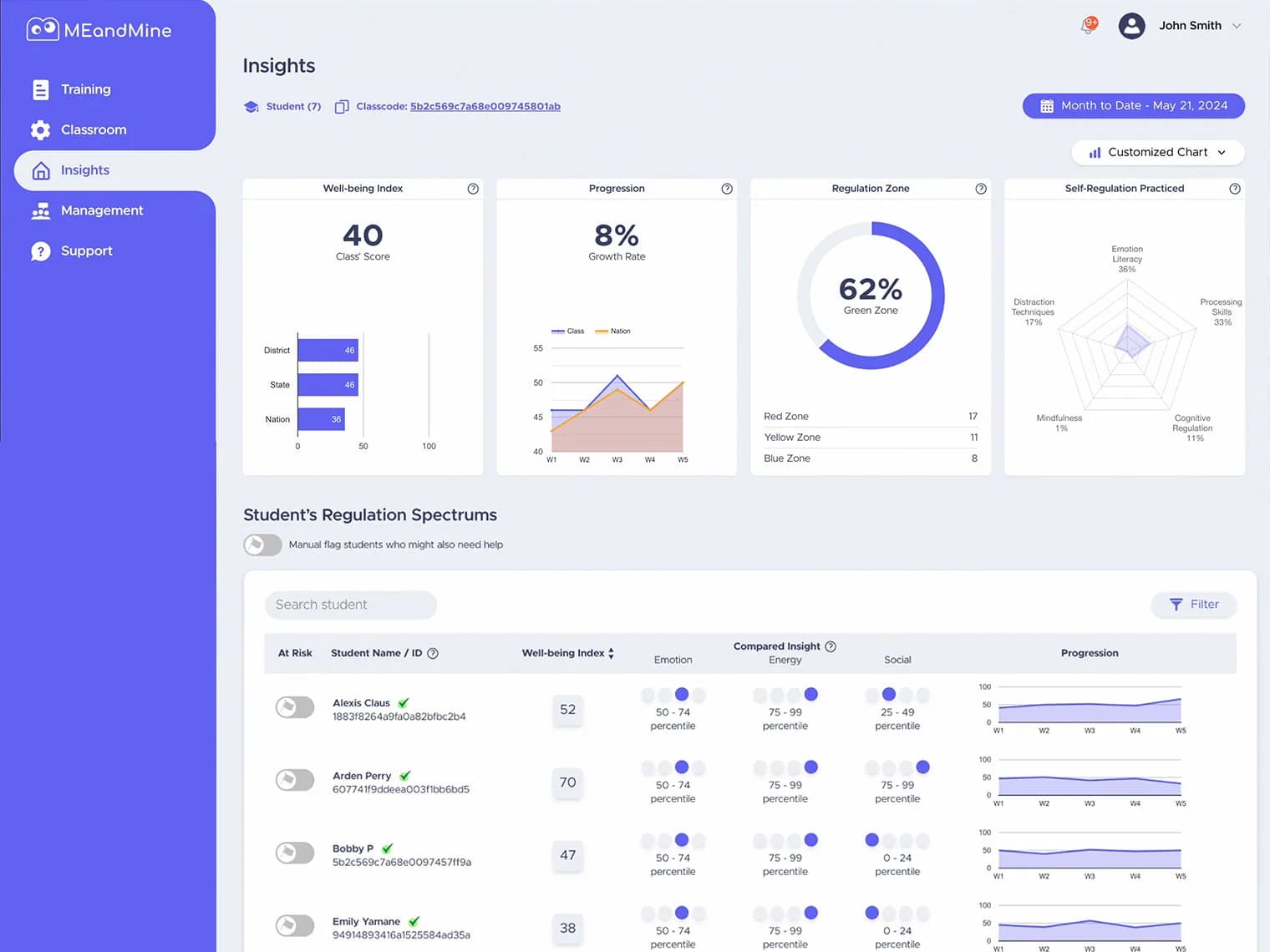The width and height of the screenshot is (1270, 952).
Task: Click the John Smith profile avatar
Action: 1131,26
